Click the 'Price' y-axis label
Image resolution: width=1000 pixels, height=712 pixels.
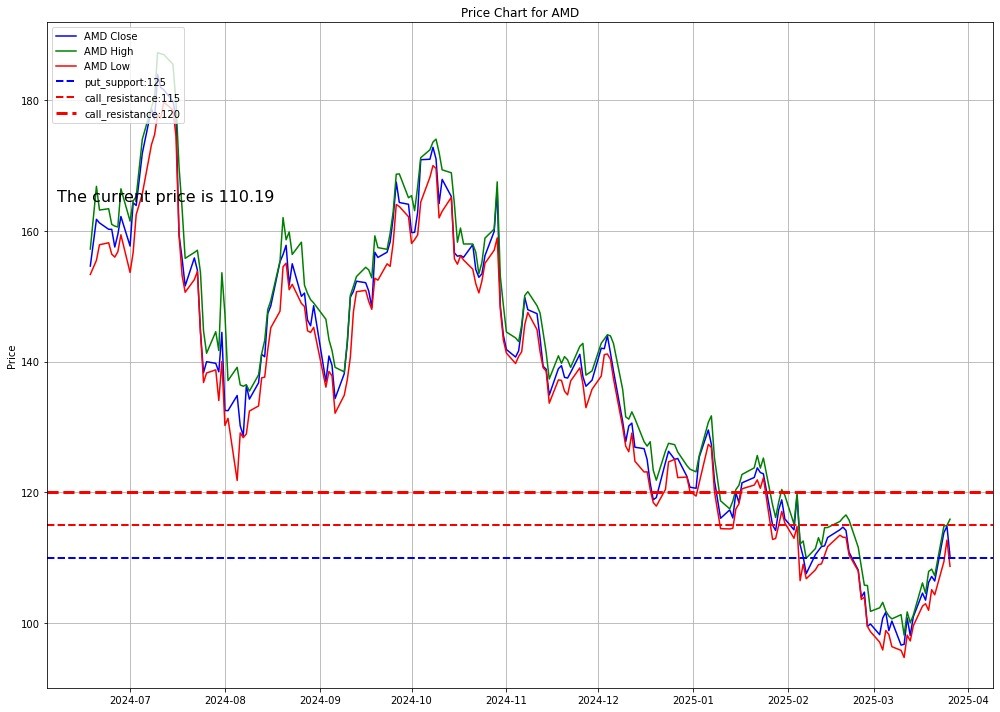point(11,357)
